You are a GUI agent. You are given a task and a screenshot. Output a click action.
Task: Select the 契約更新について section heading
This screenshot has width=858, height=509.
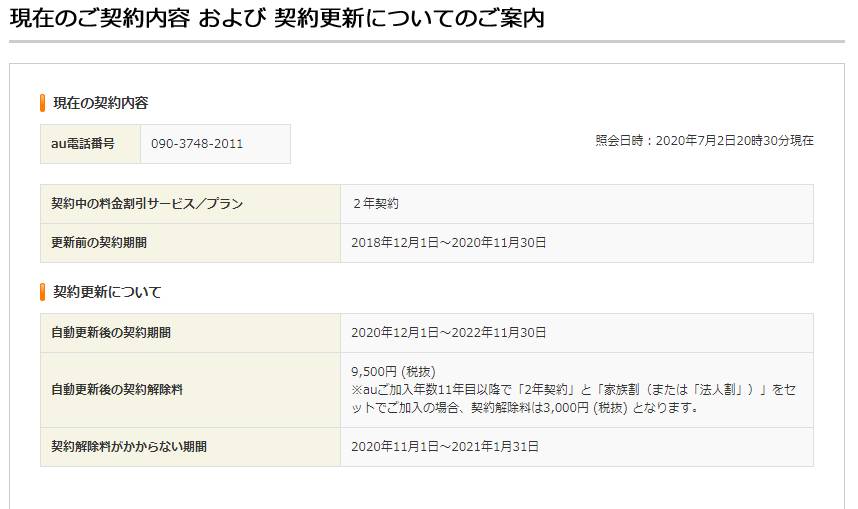[107, 292]
